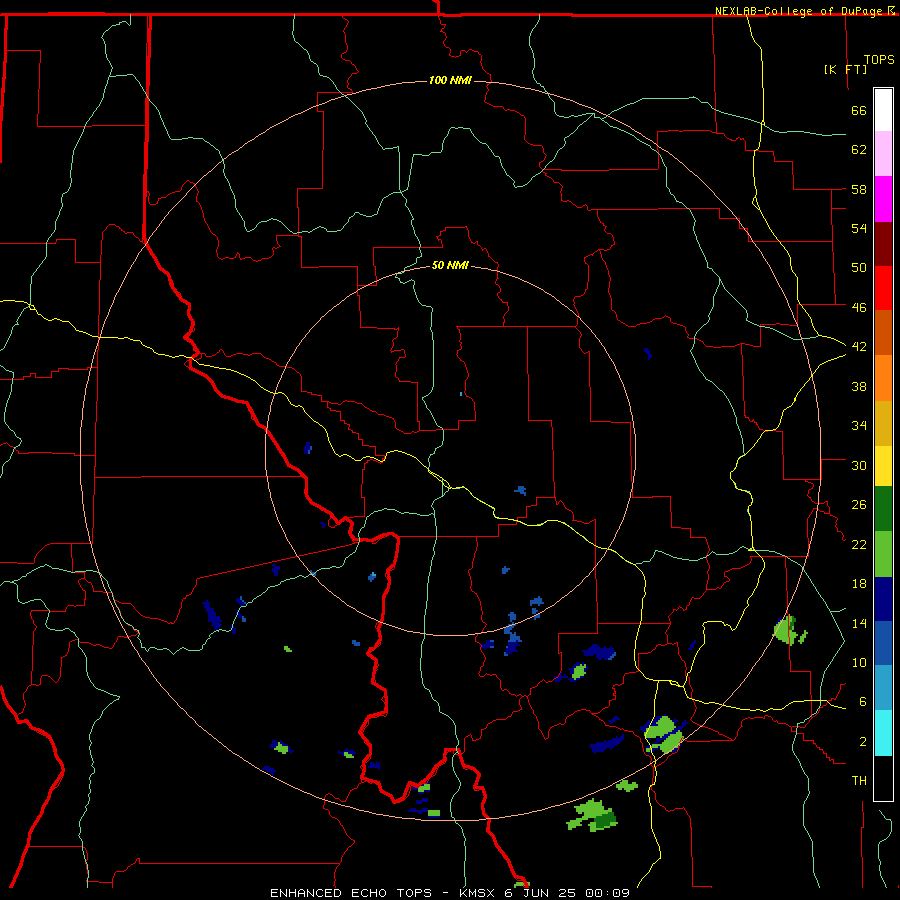Select the legend value 38

(859, 386)
